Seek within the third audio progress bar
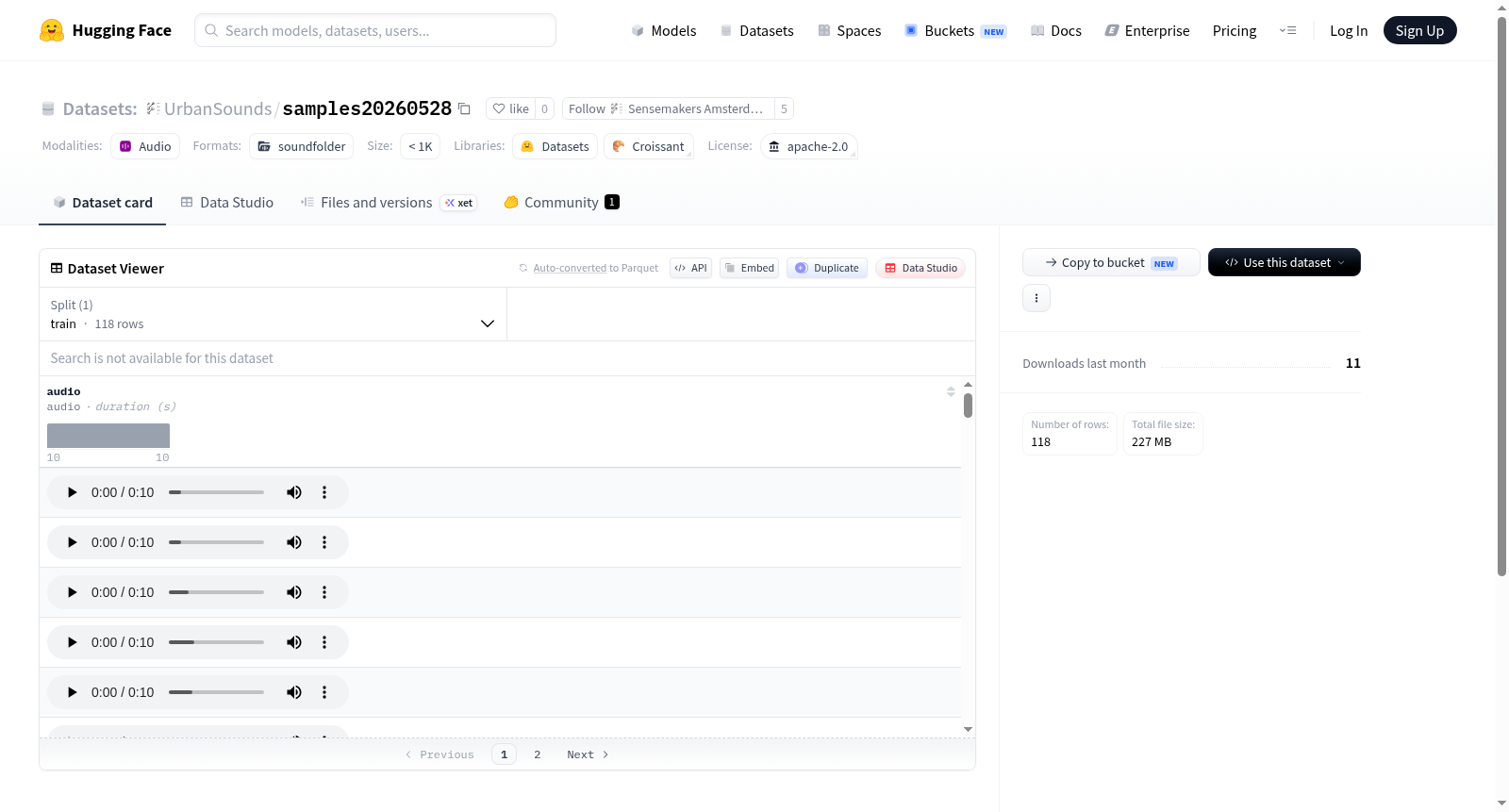Viewport: 1509px width, 812px height. click(x=216, y=592)
